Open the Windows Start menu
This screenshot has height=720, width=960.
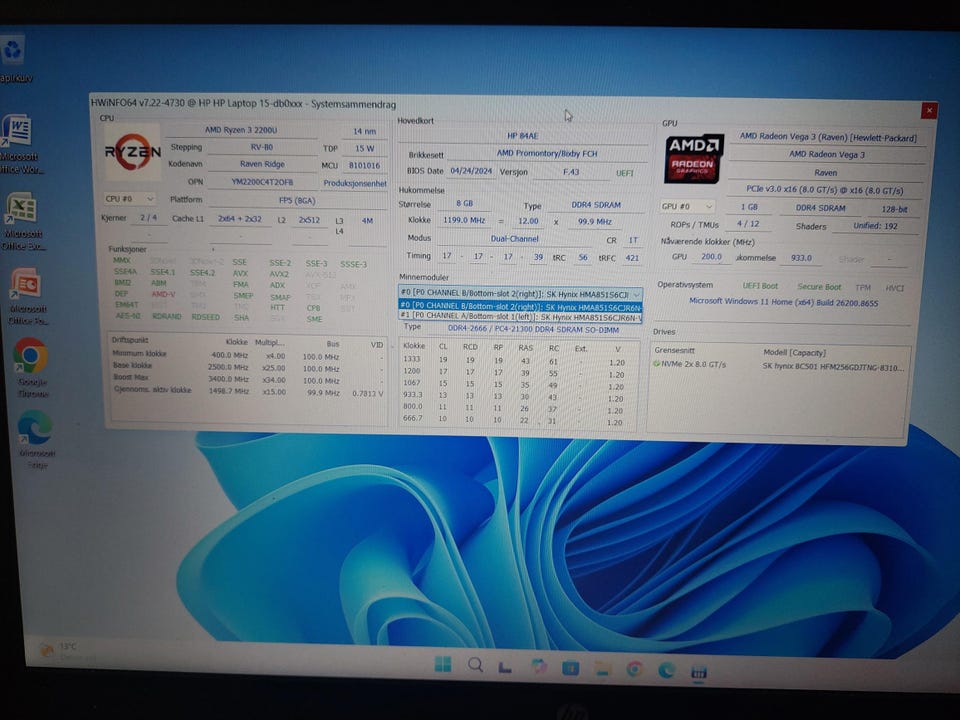point(443,664)
